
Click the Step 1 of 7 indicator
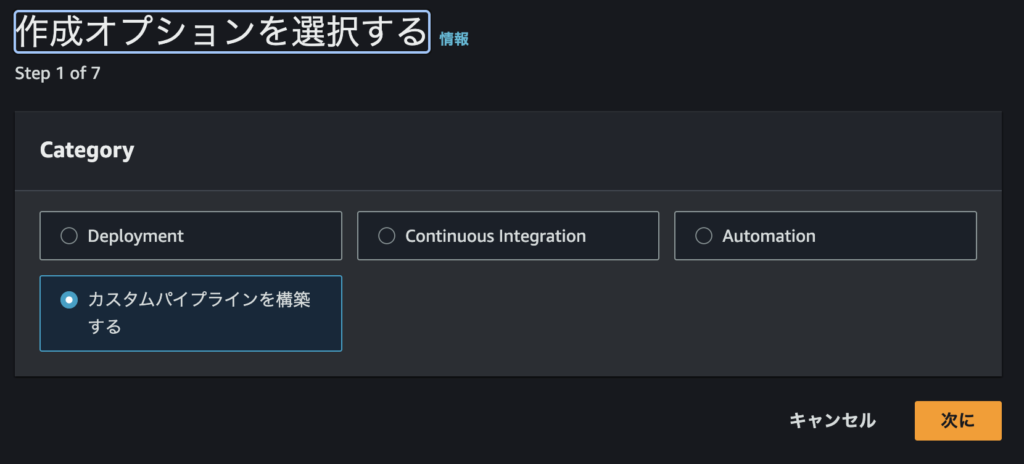pyautogui.click(x=57, y=73)
